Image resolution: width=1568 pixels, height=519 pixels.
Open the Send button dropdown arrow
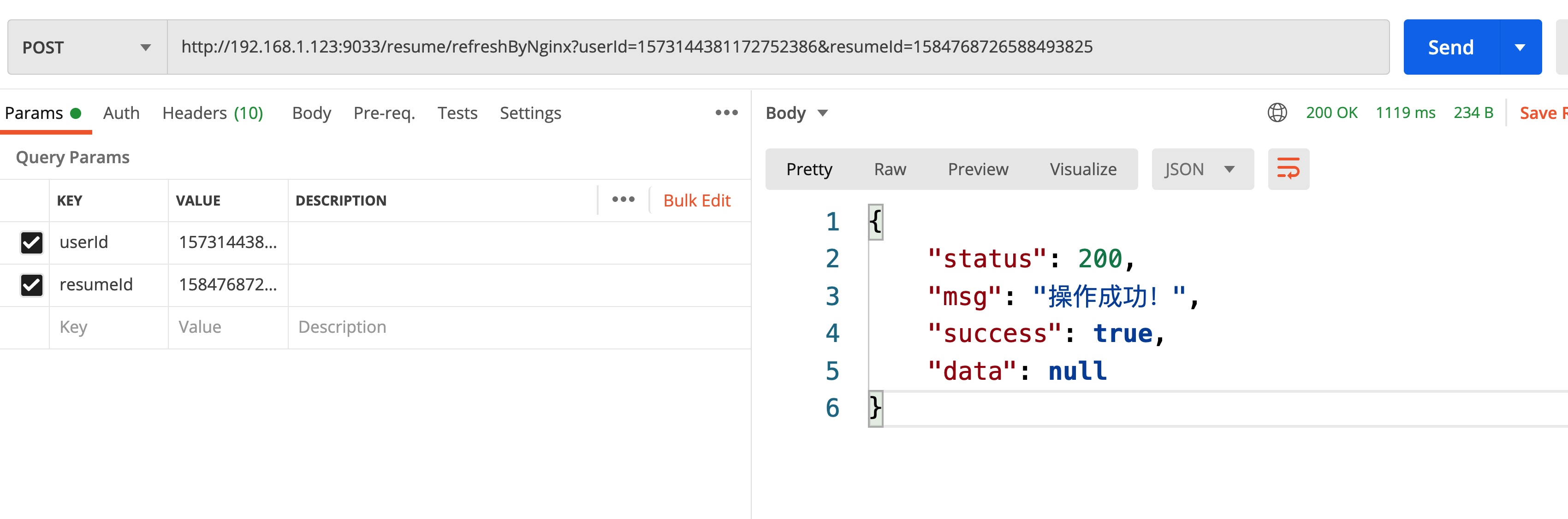1519,47
